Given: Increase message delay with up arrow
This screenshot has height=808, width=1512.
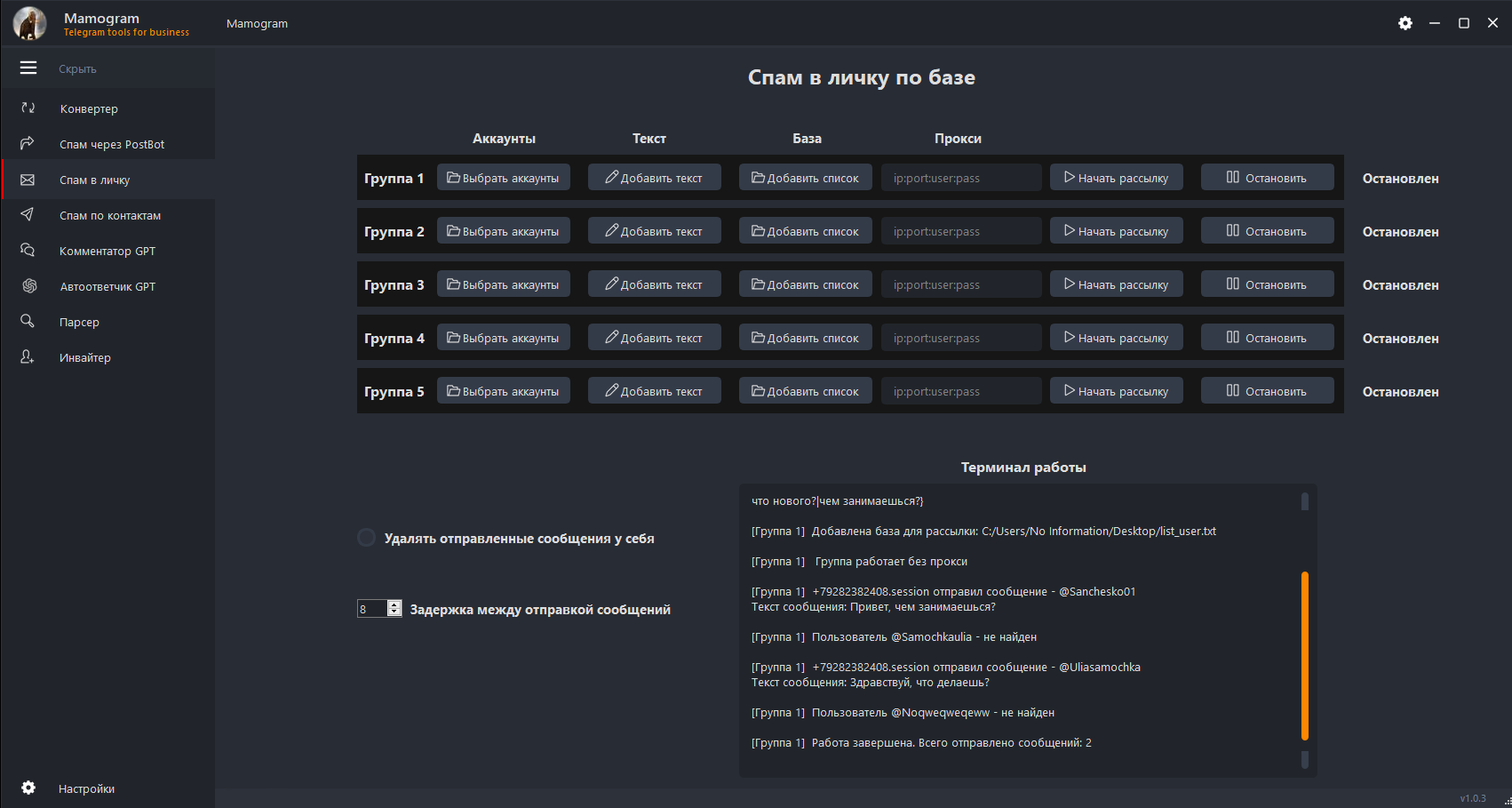Looking at the screenshot, I should [394, 604].
